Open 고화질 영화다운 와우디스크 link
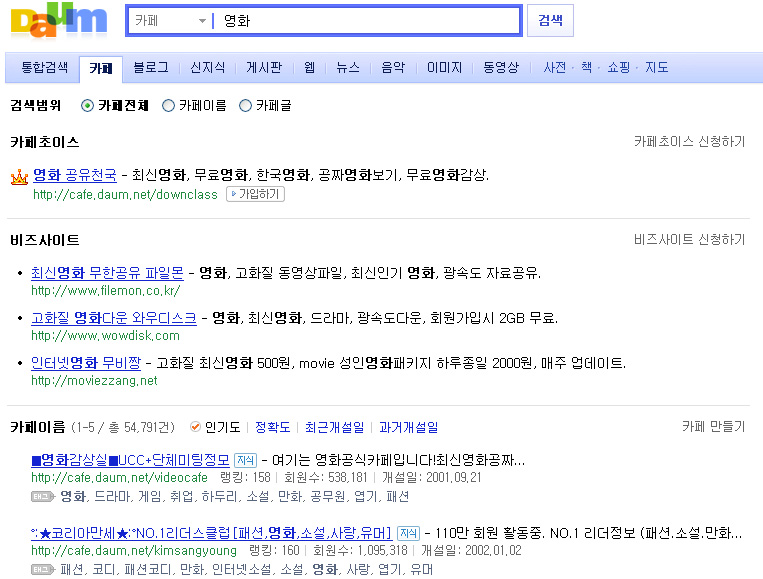 pos(113,318)
